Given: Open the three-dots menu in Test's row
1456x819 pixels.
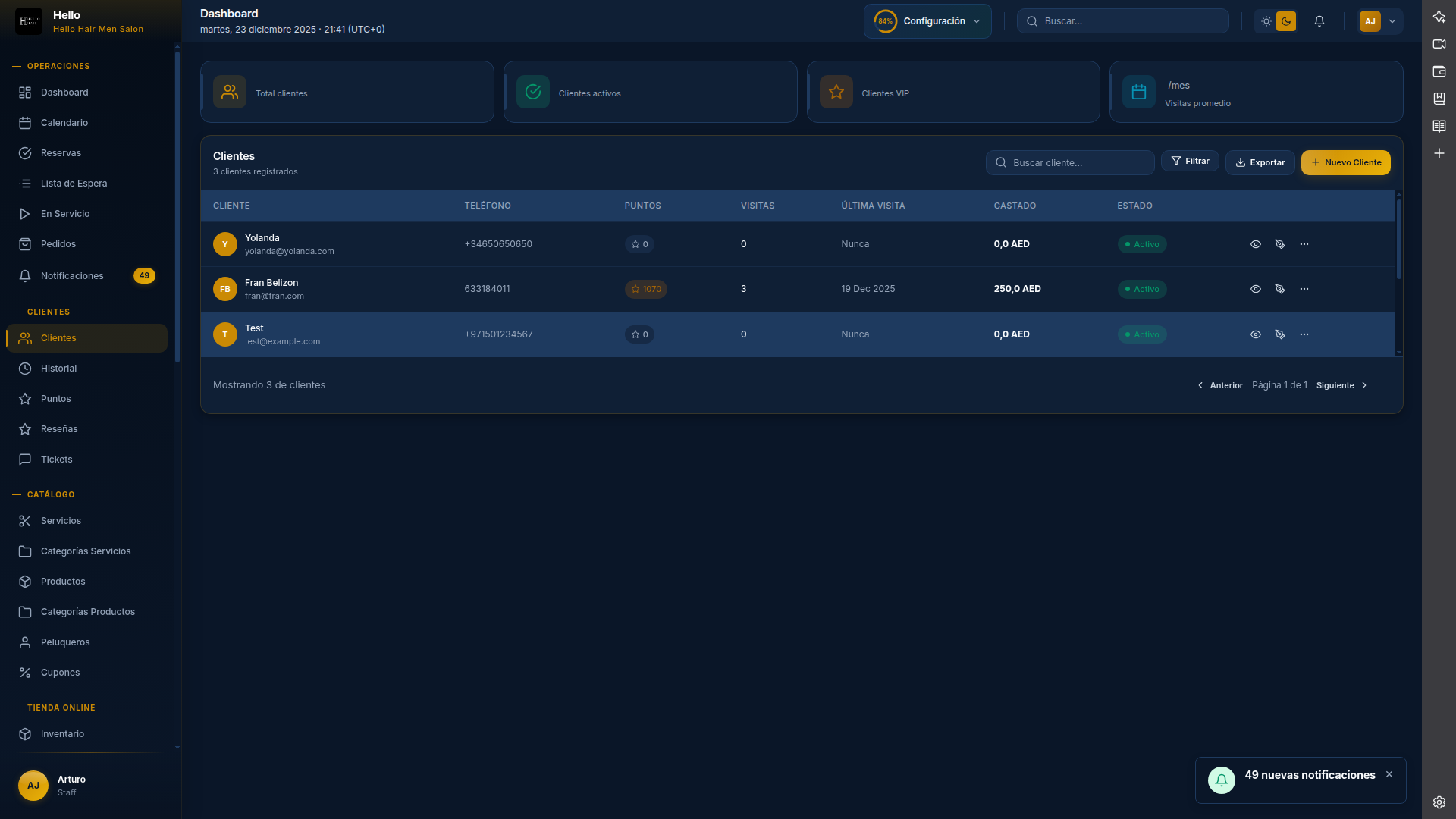Looking at the screenshot, I should click(1304, 334).
